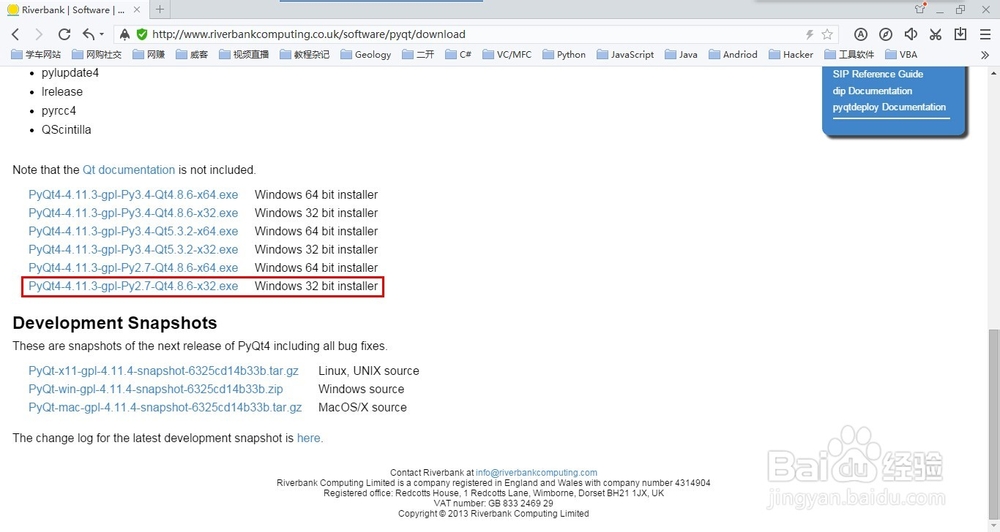This screenshot has width=1000, height=532.
Task: Open the Python bookmark folder
Action: tap(564, 55)
